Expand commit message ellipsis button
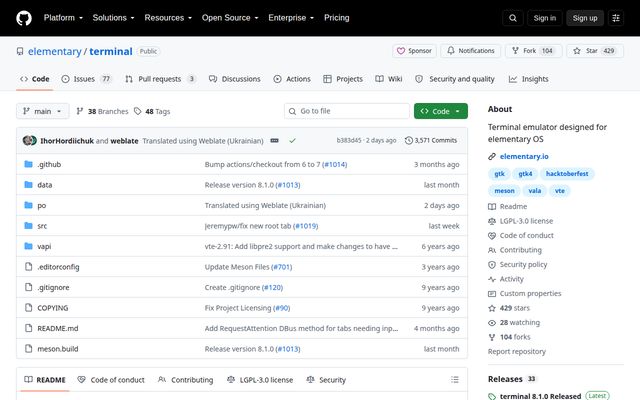 (274, 140)
